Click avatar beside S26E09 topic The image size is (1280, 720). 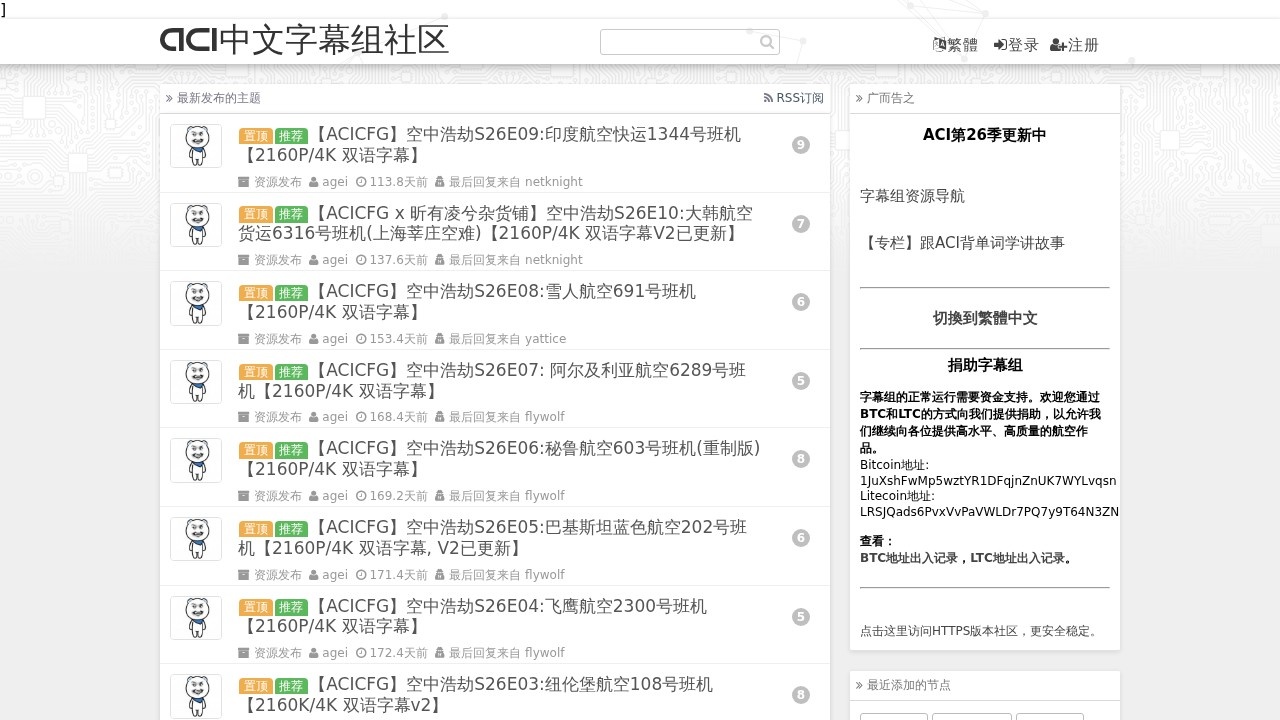pyautogui.click(x=196, y=146)
